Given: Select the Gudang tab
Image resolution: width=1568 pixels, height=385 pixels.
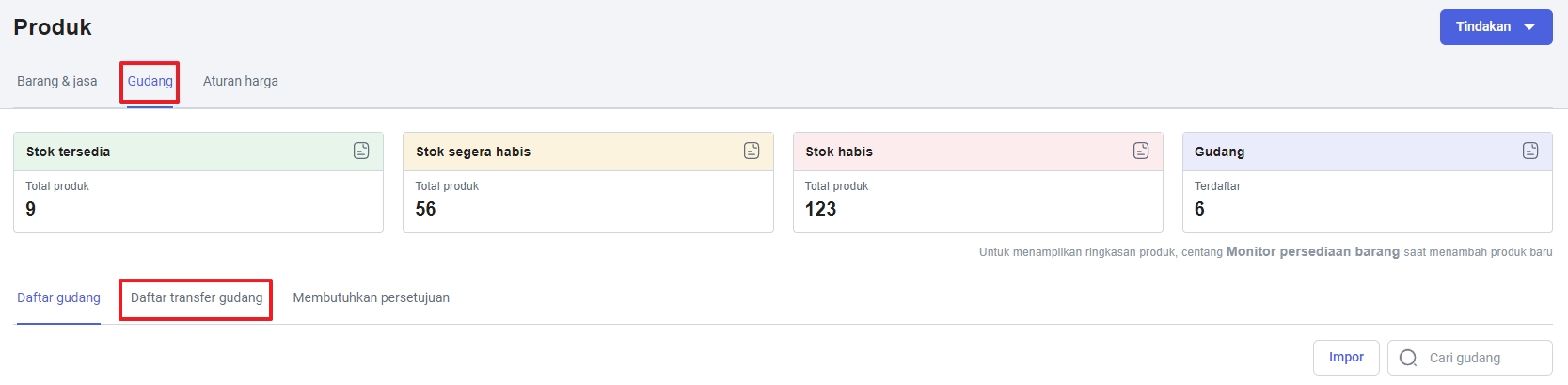Looking at the screenshot, I should pyautogui.click(x=150, y=81).
